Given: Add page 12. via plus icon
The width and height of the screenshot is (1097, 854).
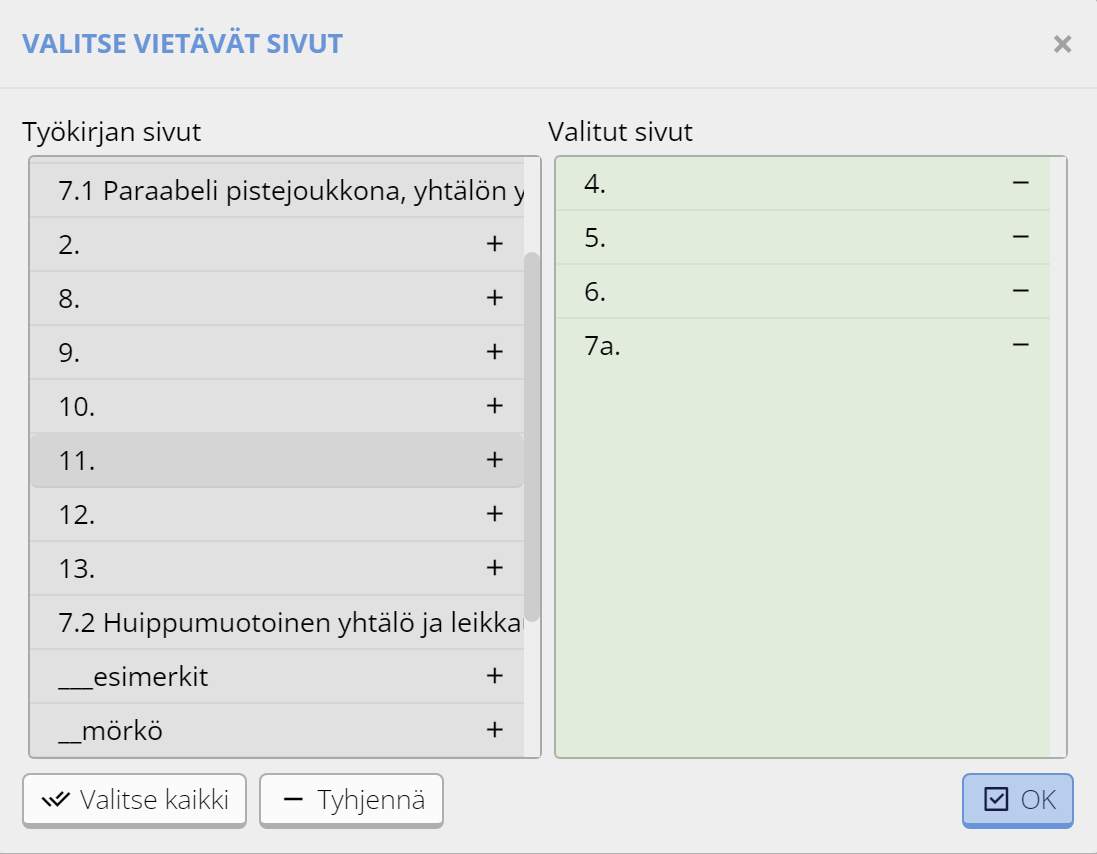Looking at the screenshot, I should (494, 514).
